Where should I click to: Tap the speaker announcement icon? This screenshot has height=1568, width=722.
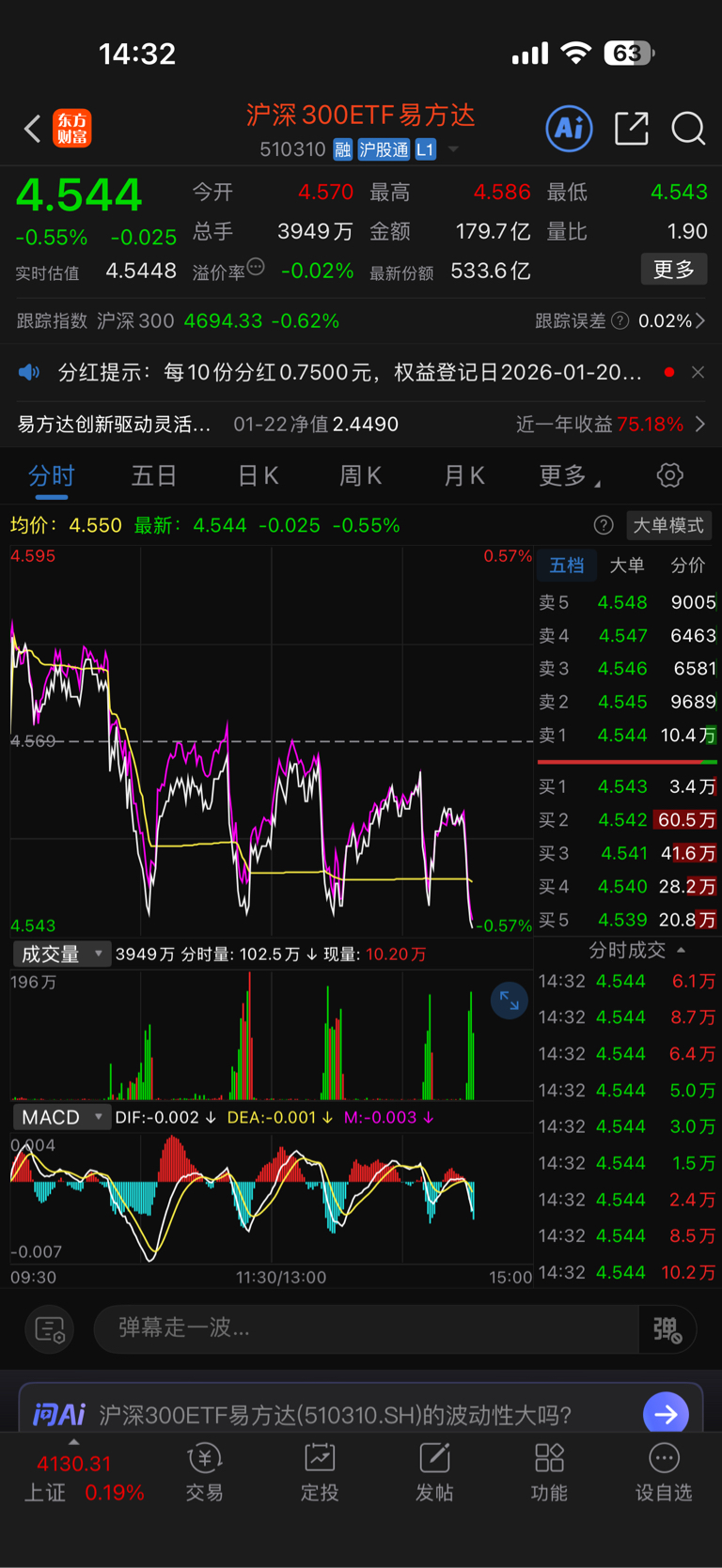click(29, 372)
